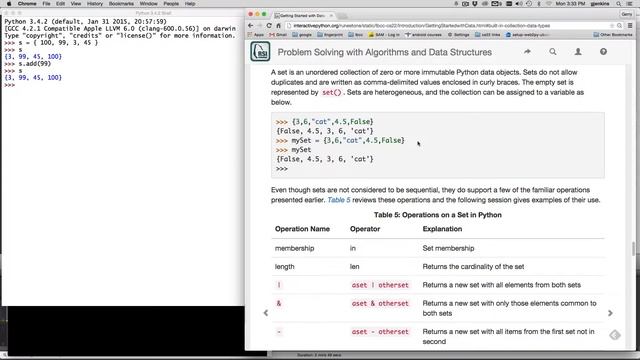Open the search magnifier in page header

[x=553, y=52]
